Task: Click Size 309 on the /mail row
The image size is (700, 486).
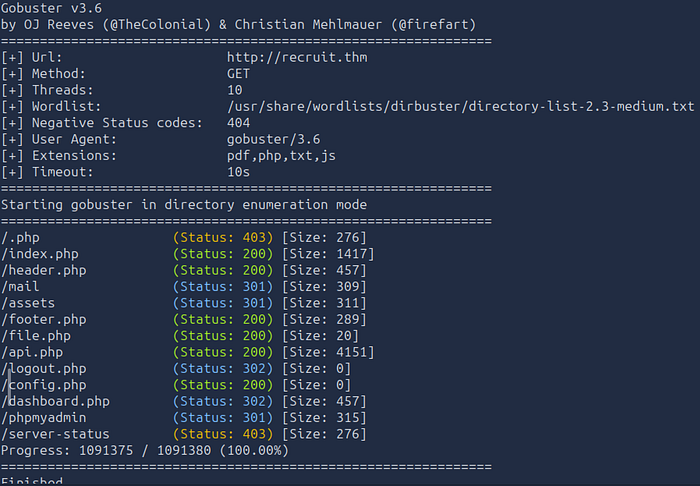Action: coord(324,287)
